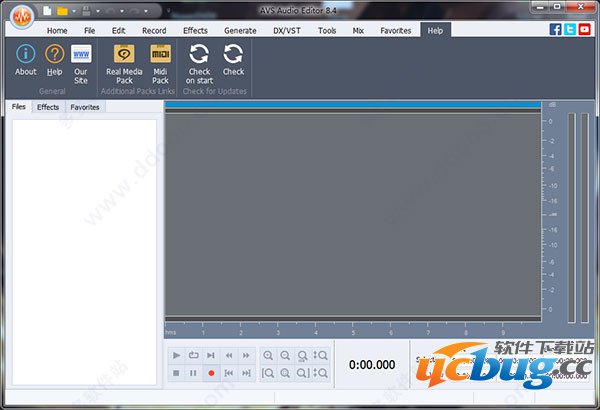
Task: Click the blue overview bar above waveform
Action: pyautogui.click(x=353, y=105)
